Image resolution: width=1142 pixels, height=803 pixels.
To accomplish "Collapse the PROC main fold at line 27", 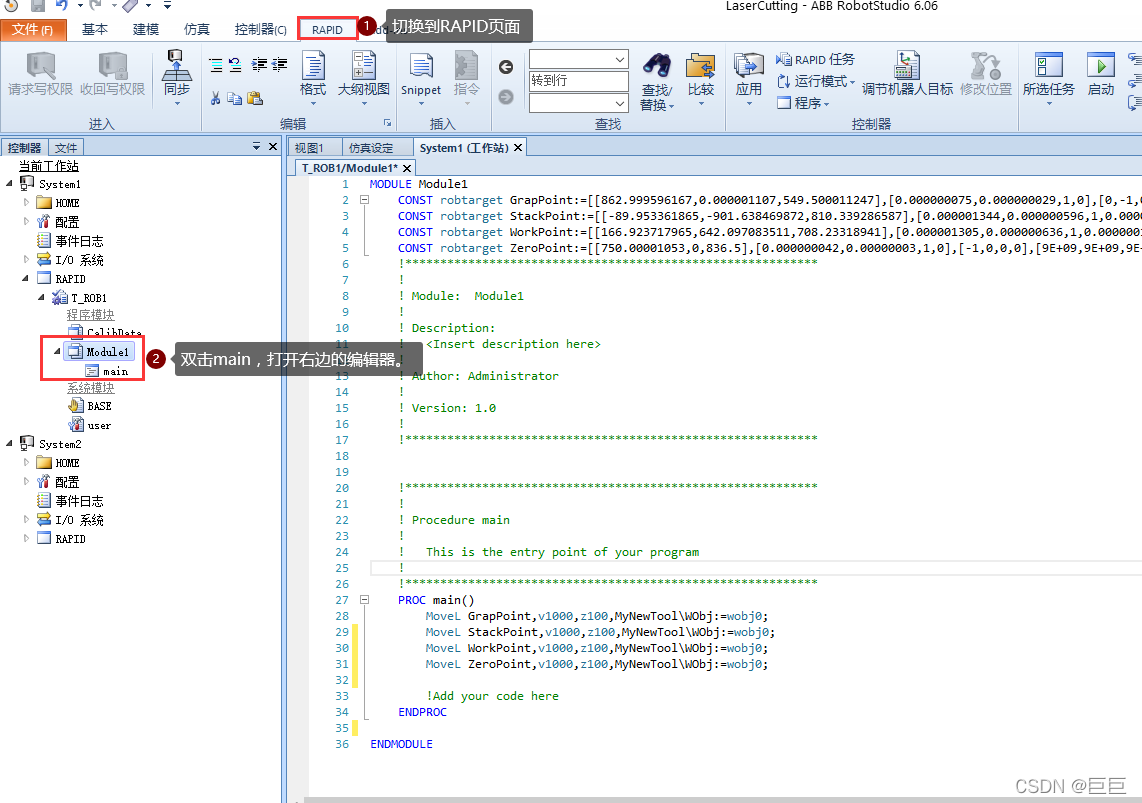I will (x=365, y=600).
